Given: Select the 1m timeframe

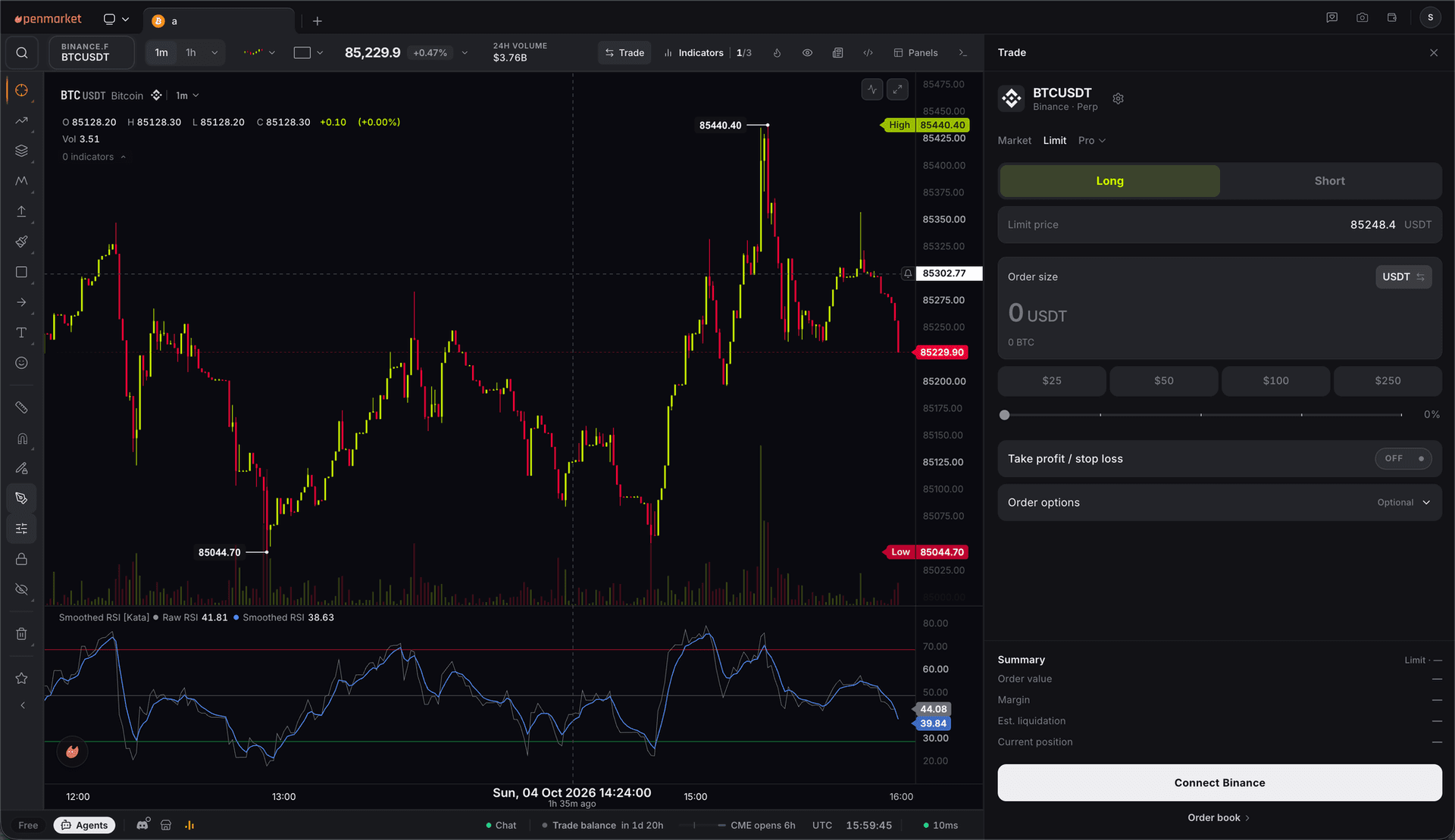Looking at the screenshot, I should pyautogui.click(x=161, y=52).
